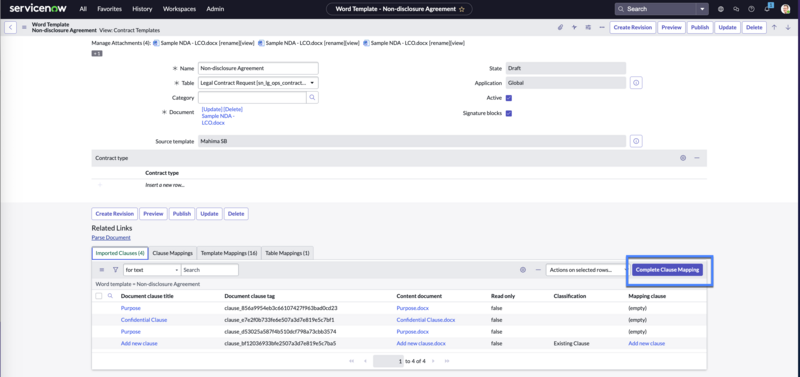Viewport: 800px width, 377px height.
Task: Switch to Template Mappings (16) tab
Action: (x=229, y=253)
